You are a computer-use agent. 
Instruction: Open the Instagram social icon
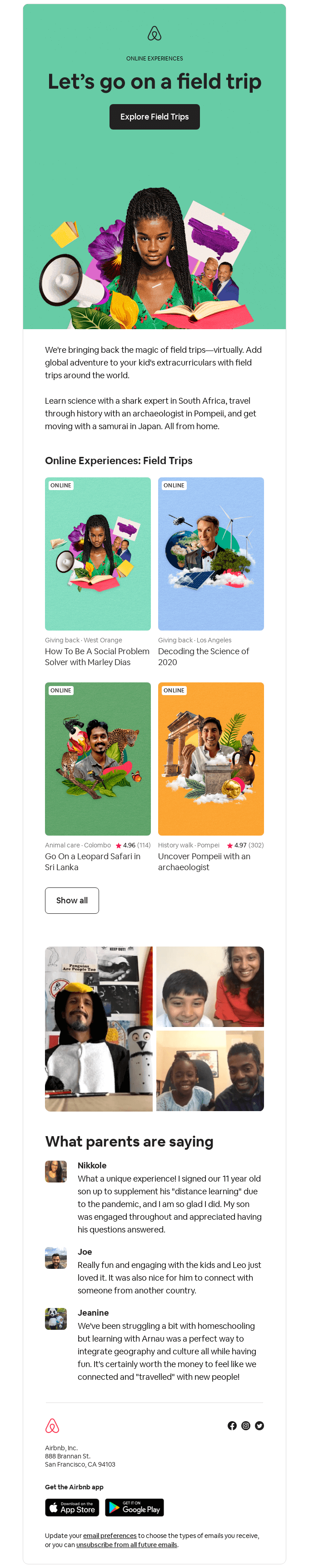(246, 1425)
